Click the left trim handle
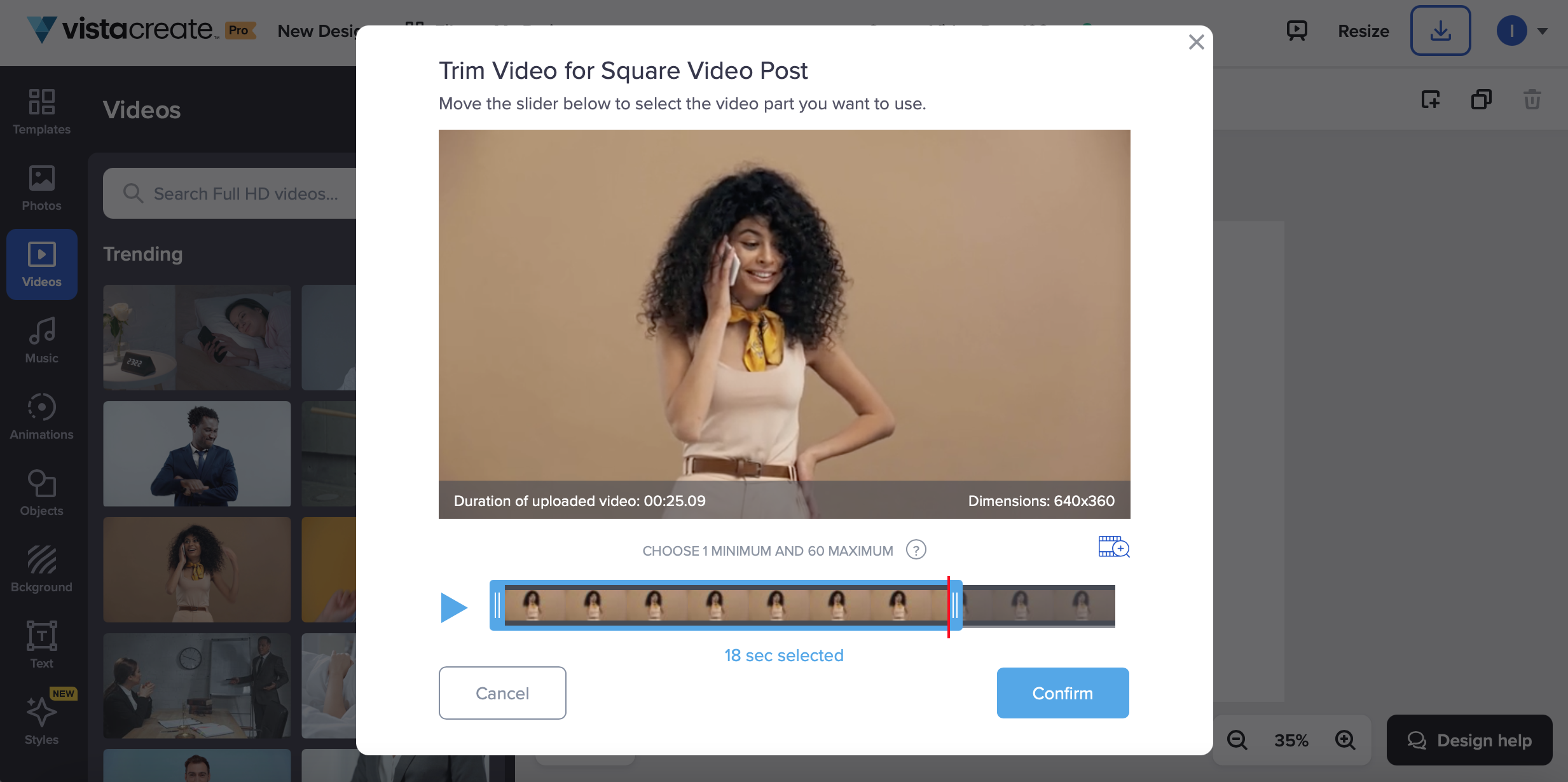This screenshot has width=1568, height=782. pos(497,605)
